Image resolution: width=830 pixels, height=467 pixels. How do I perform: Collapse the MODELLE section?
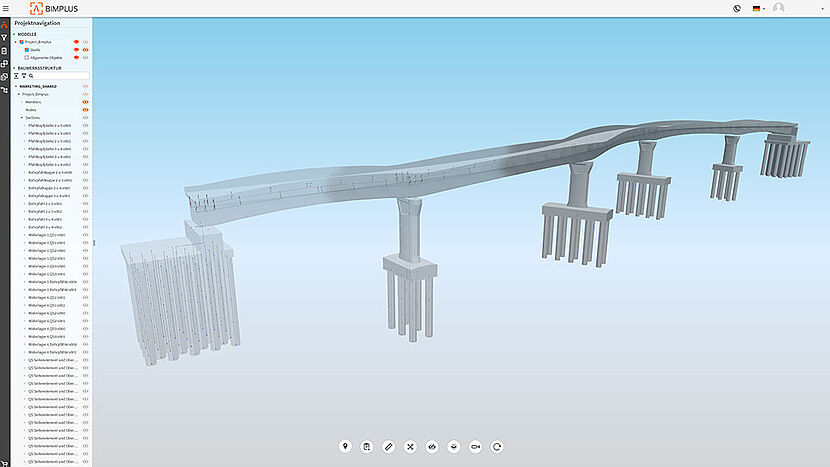[15, 34]
